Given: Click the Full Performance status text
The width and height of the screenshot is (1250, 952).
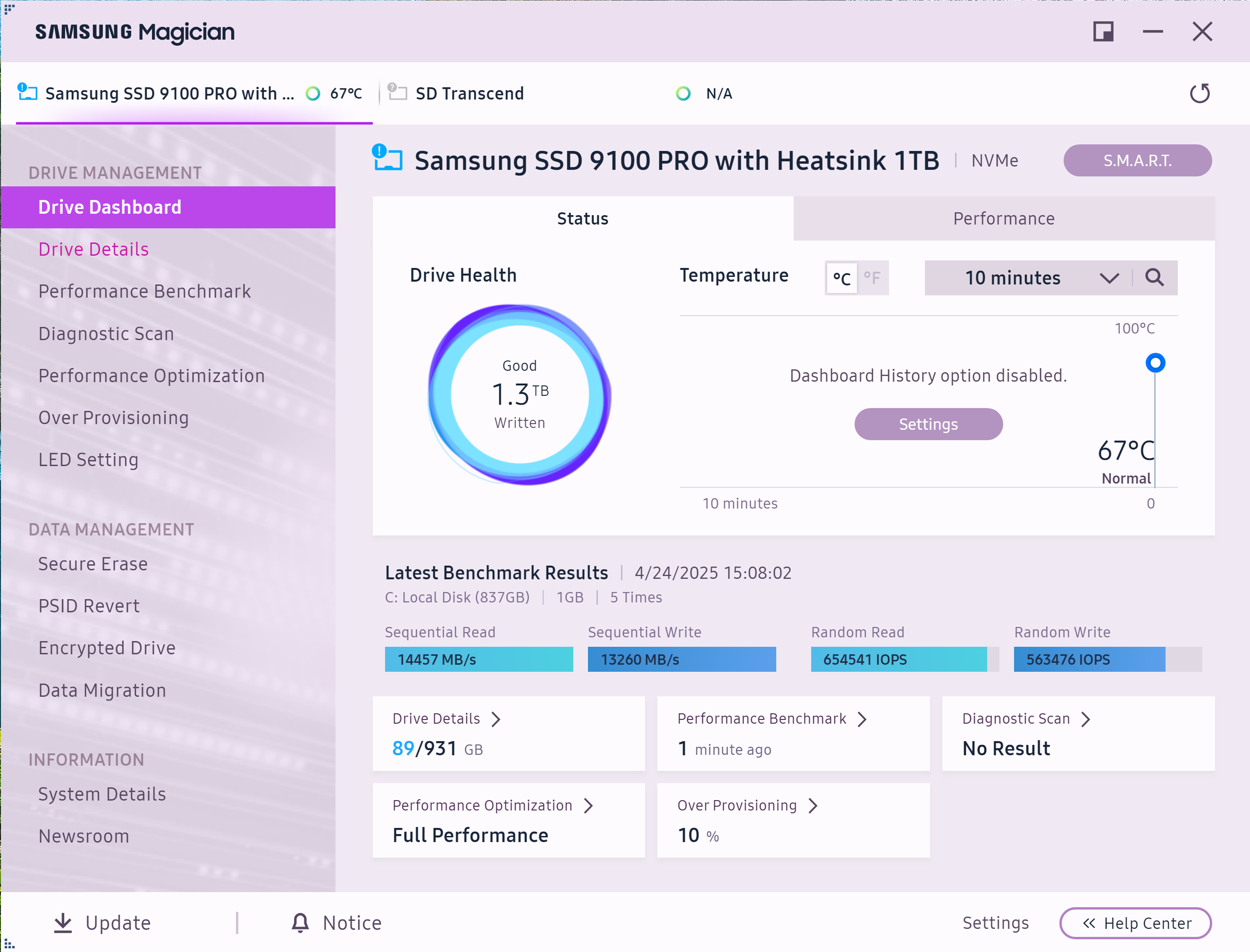Looking at the screenshot, I should [x=470, y=835].
